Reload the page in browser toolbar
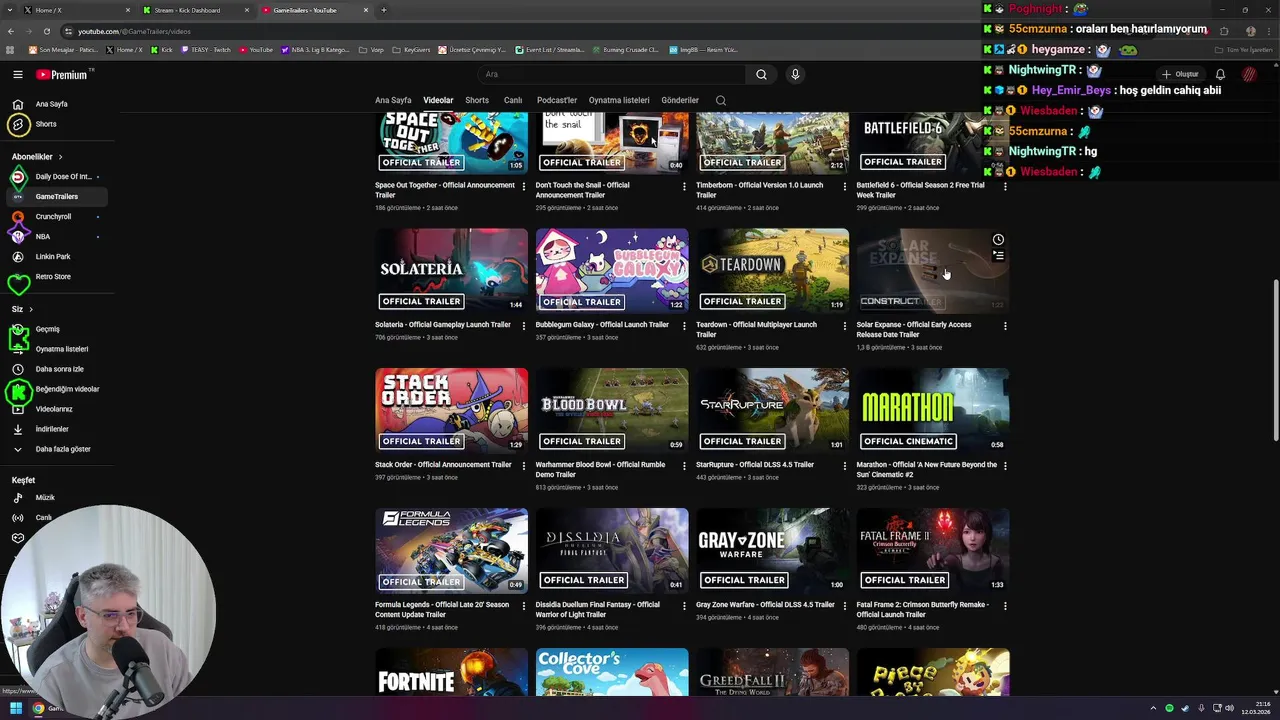This screenshot has width=1280, height=720. (x=46, y=31)
